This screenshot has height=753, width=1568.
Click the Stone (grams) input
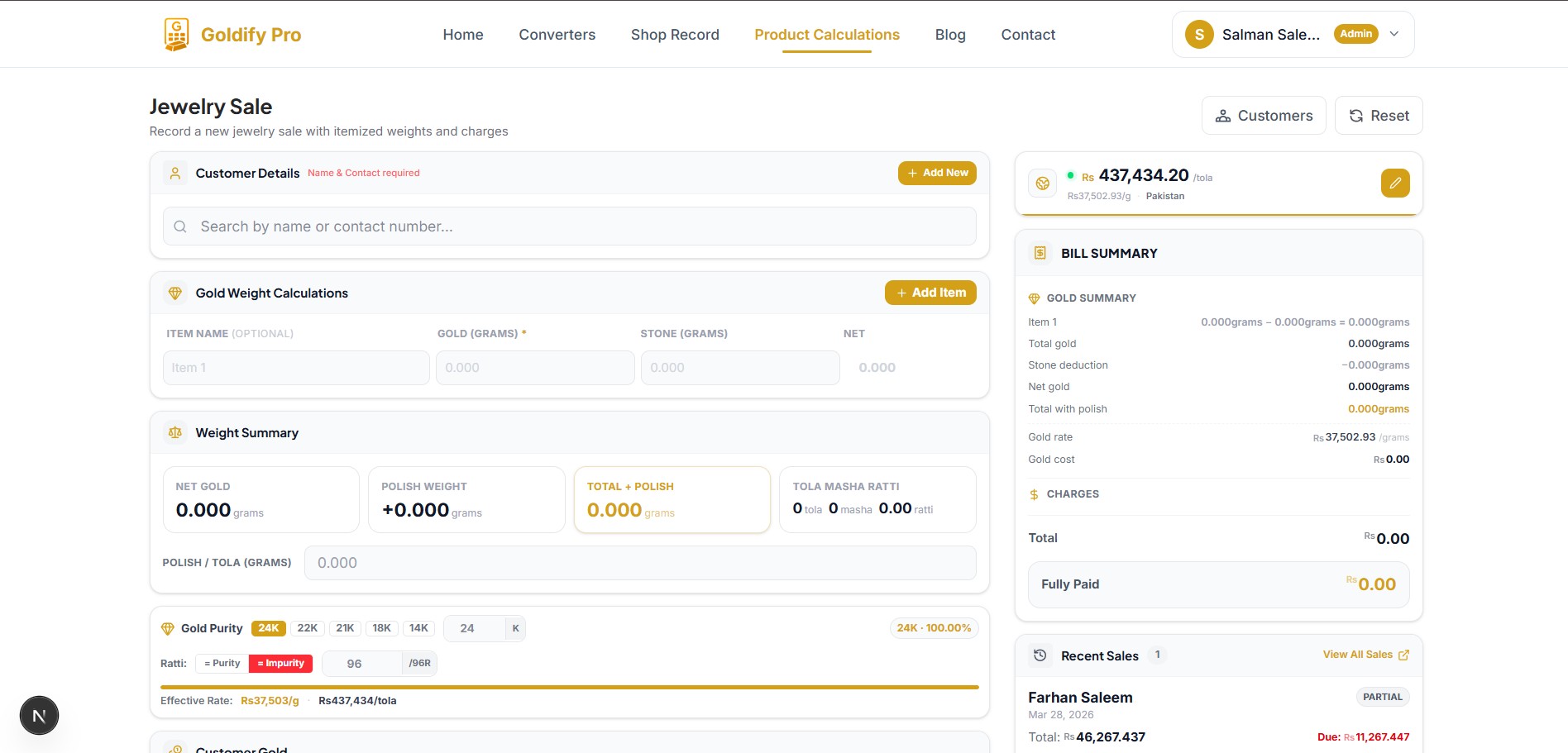pos(740,368)
